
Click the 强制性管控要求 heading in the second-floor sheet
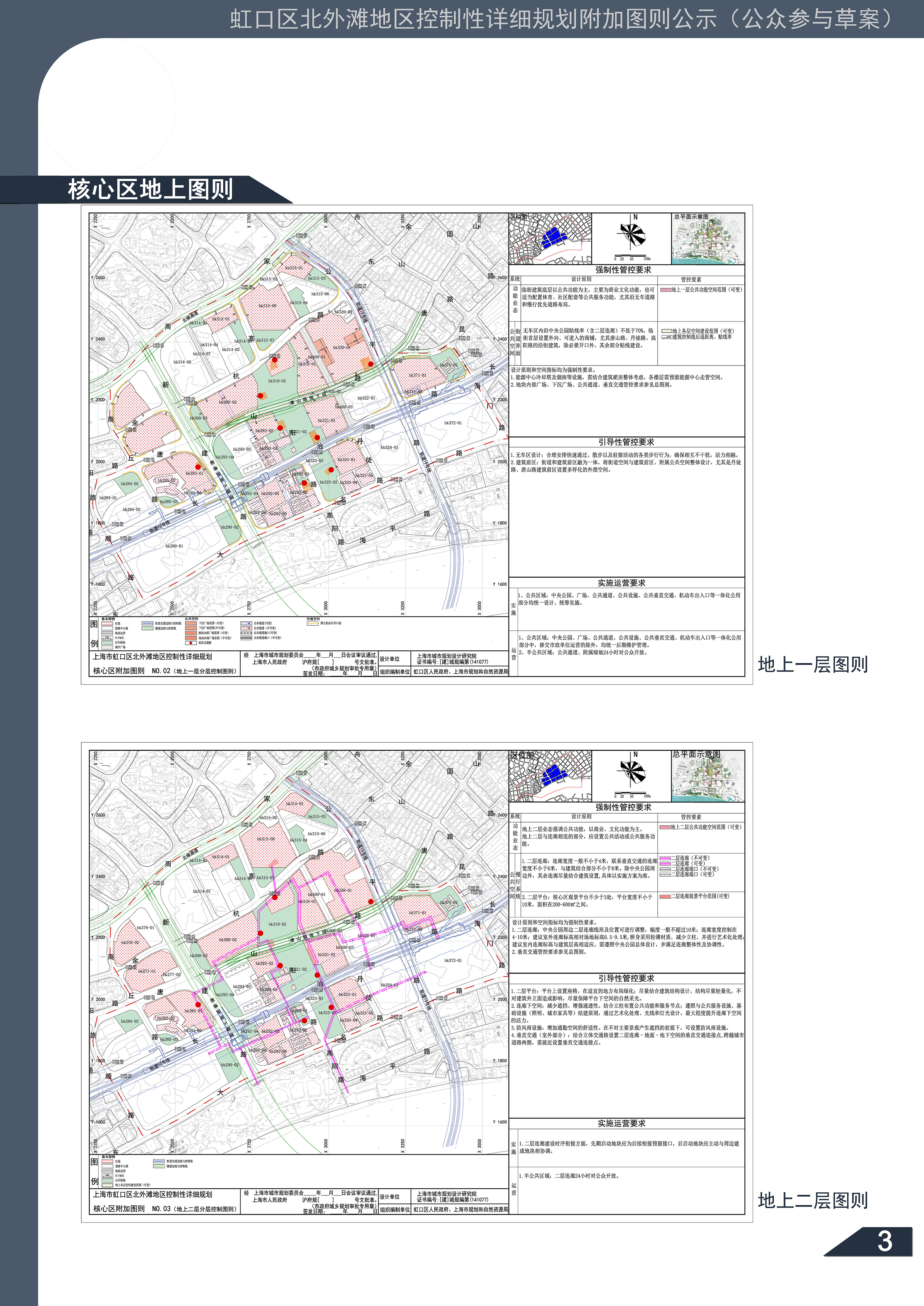624,807
